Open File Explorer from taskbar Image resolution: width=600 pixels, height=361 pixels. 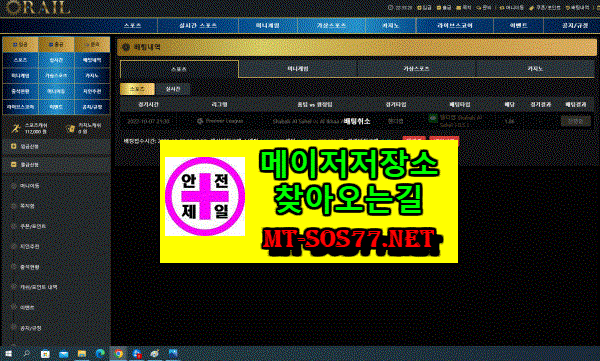pos(82,354)
